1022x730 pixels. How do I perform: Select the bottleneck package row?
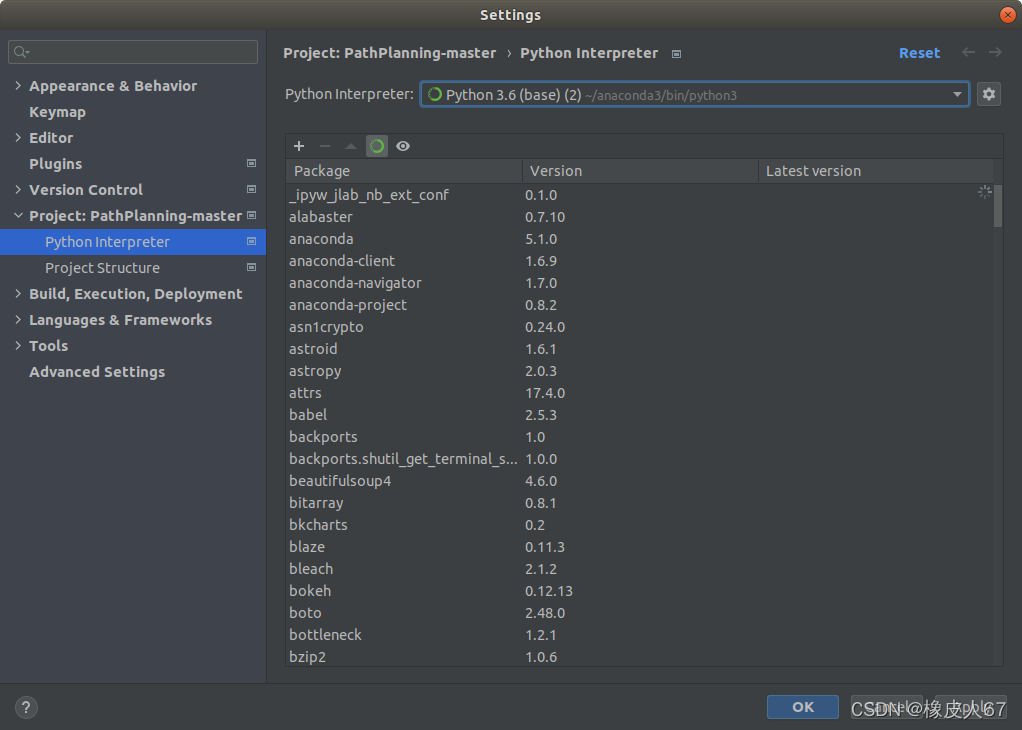tap(639, 635)
